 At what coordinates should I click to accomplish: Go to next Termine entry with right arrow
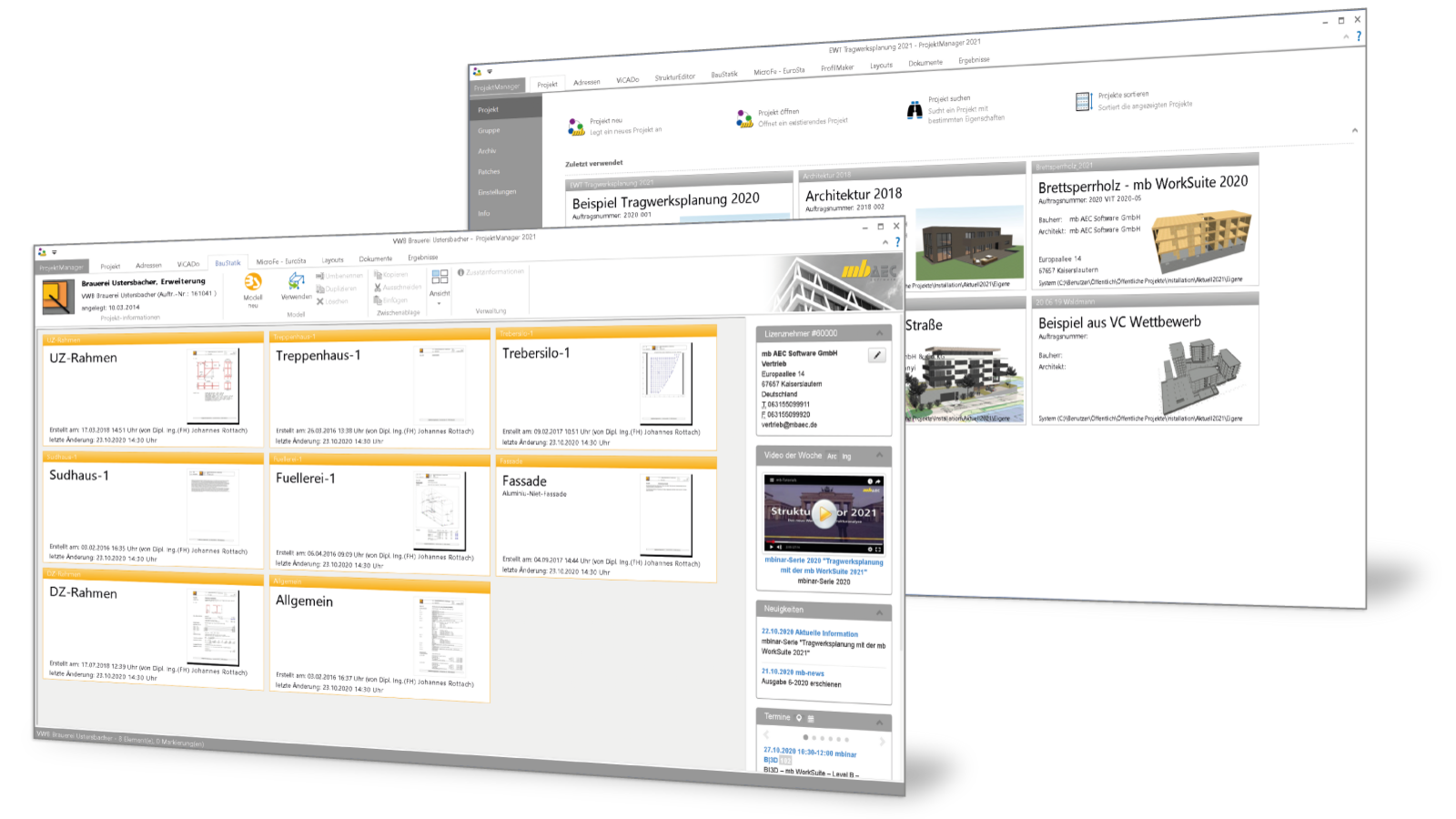(882, 742)
